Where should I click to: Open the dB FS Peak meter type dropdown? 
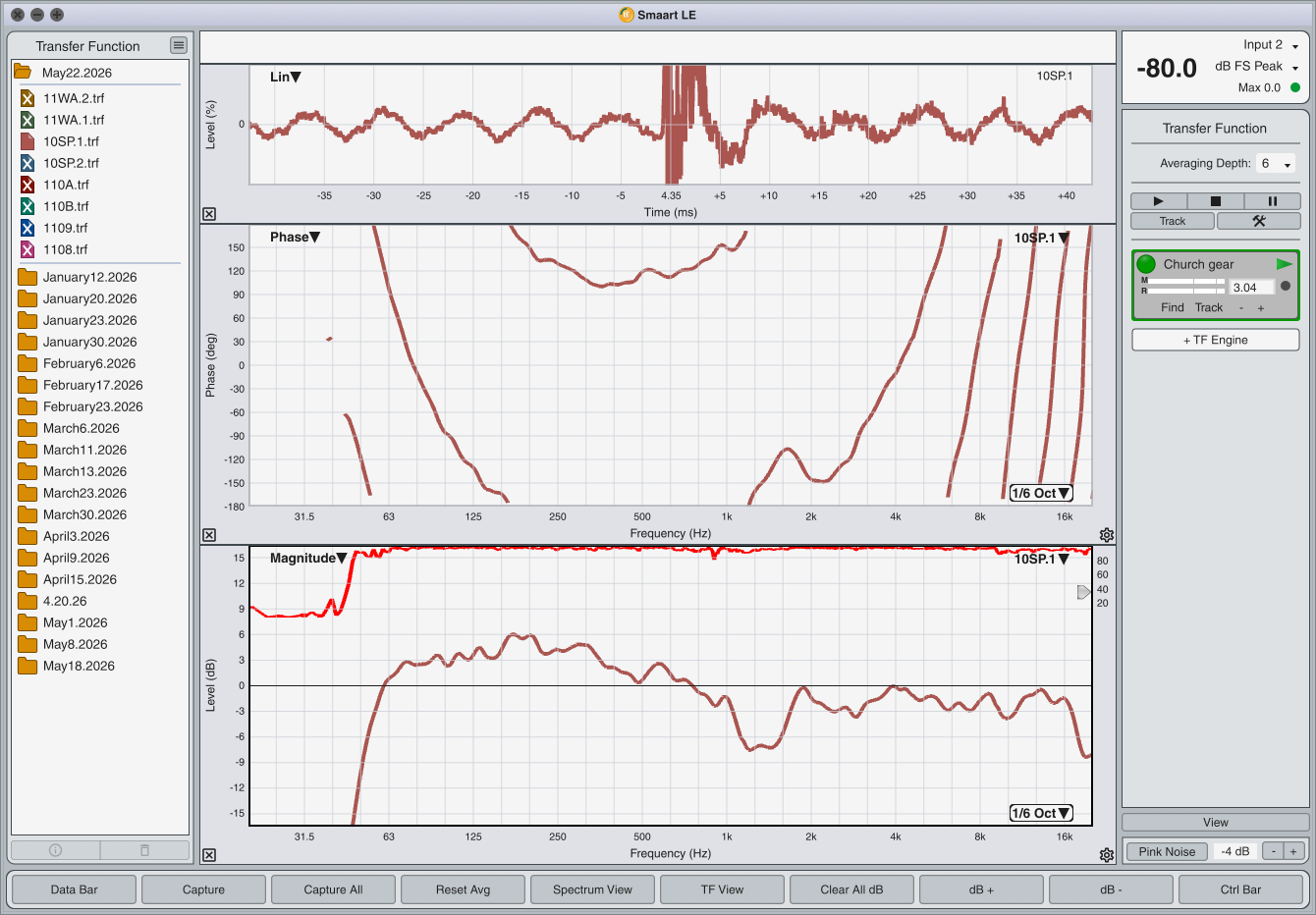(x=1257, y=67)
